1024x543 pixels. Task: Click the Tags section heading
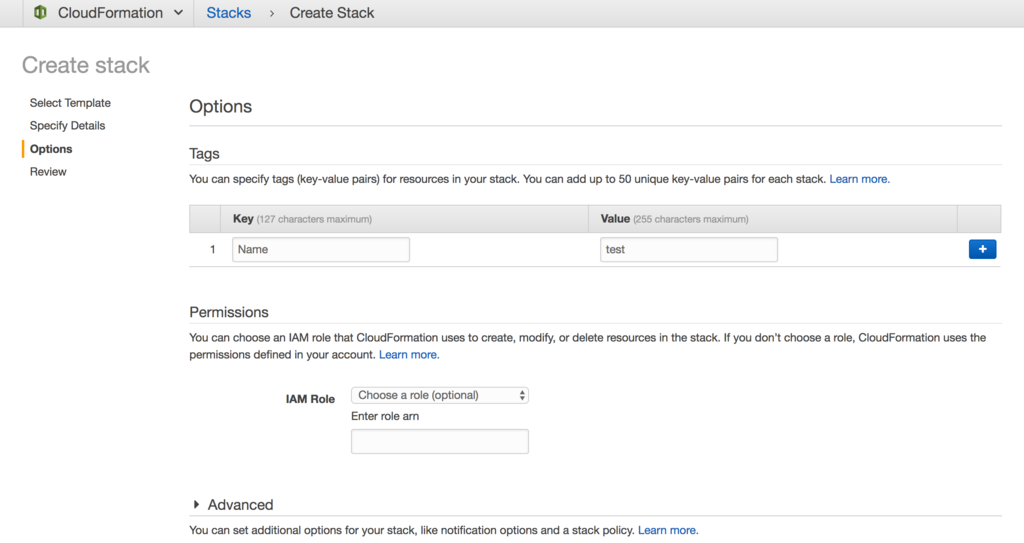[x=204, y=154]
